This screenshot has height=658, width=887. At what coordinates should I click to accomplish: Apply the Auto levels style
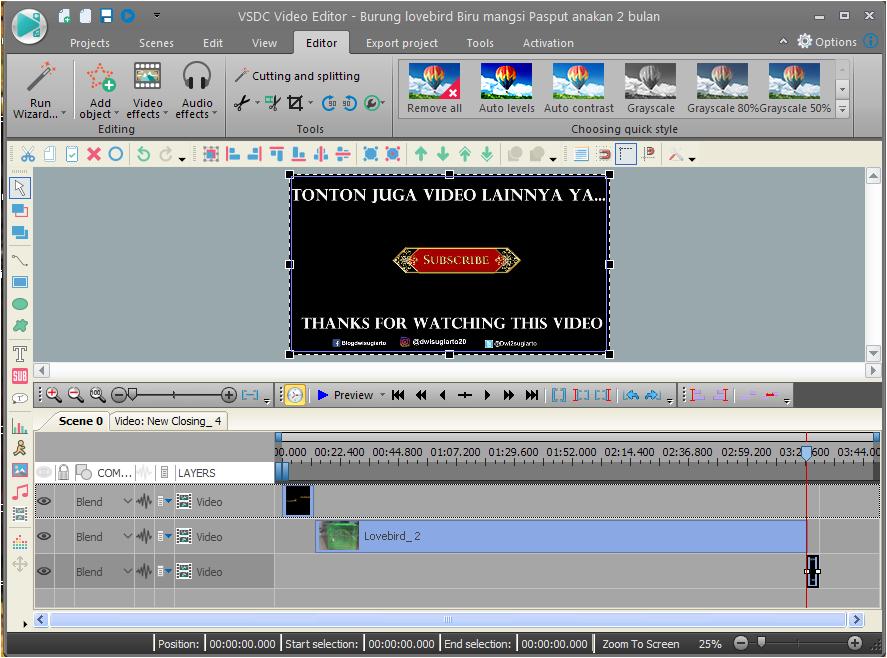coord(506,88)
